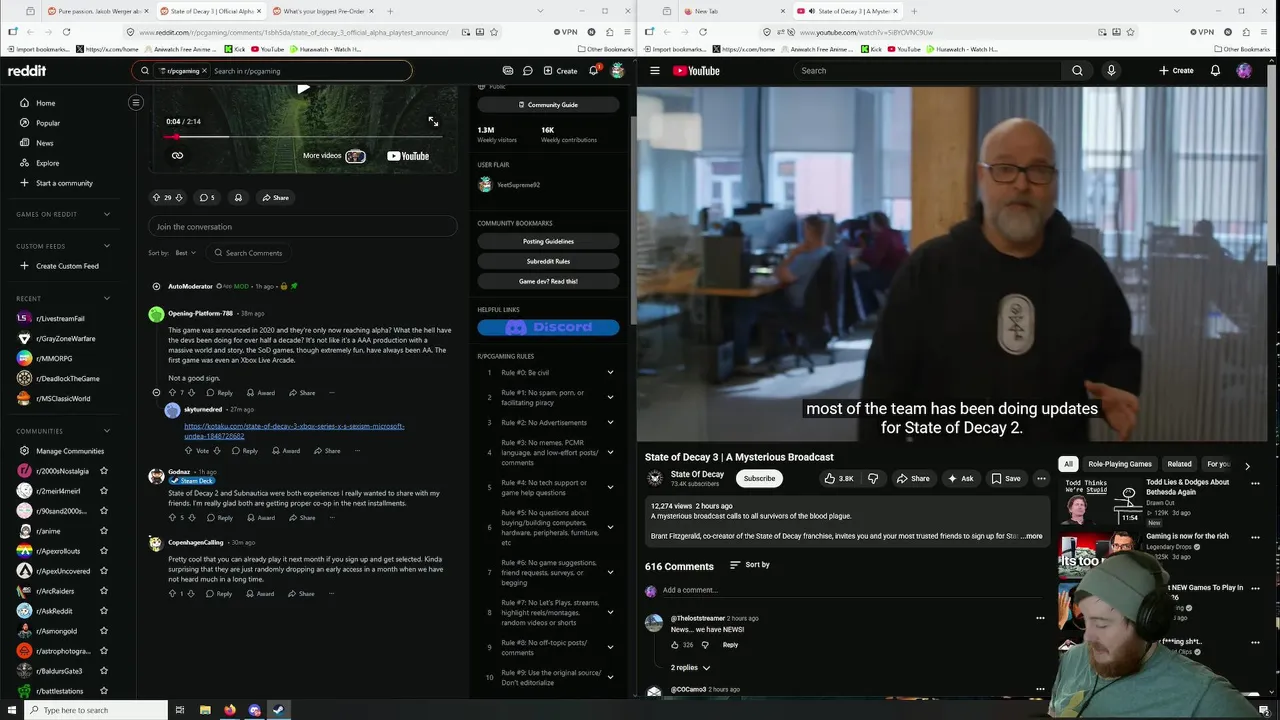Like Thelootstreamer's YouTube comment

(x=675, y=645)
